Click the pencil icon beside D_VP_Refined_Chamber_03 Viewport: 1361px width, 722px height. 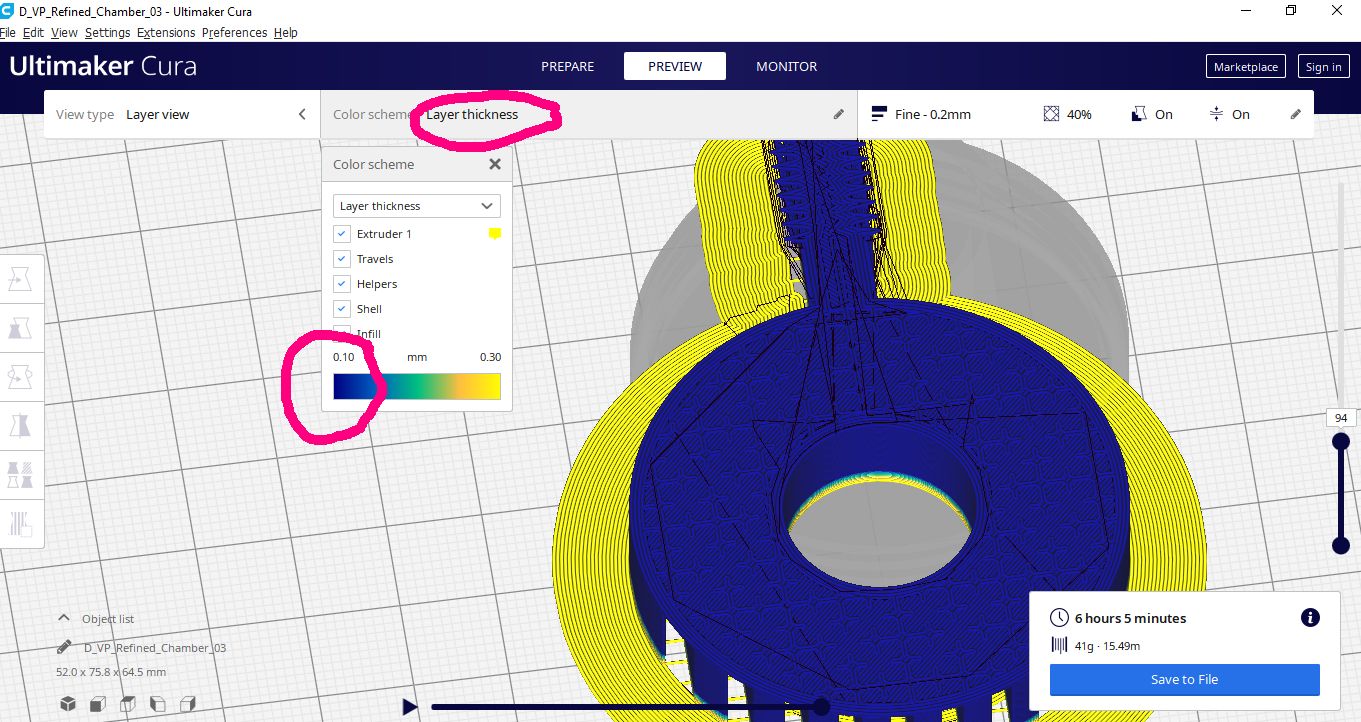65,647
